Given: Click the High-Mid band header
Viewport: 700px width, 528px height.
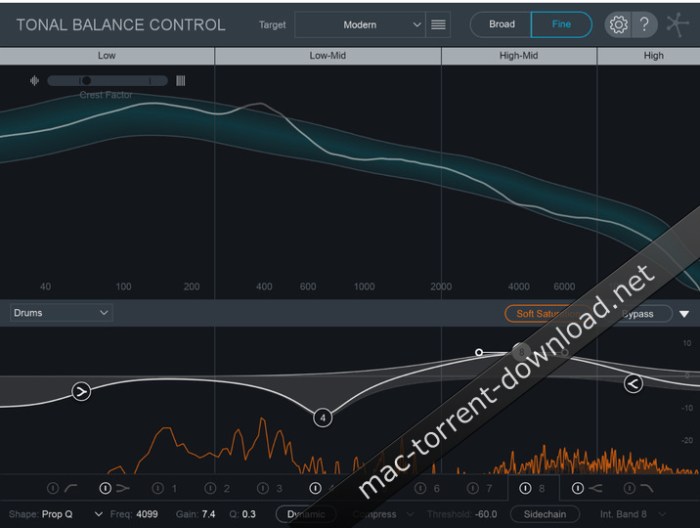Looking at the screenshot, I should click(x=519, y=56).
